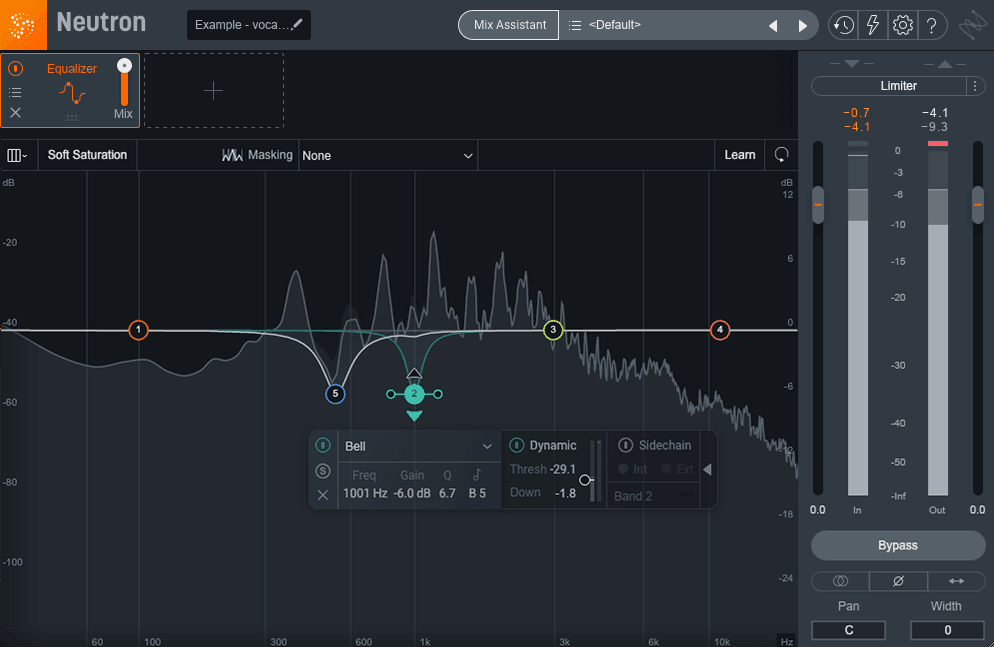Screen dimensions: 994x647
Task: Select Int sidechain source
Action: [633, 470]
